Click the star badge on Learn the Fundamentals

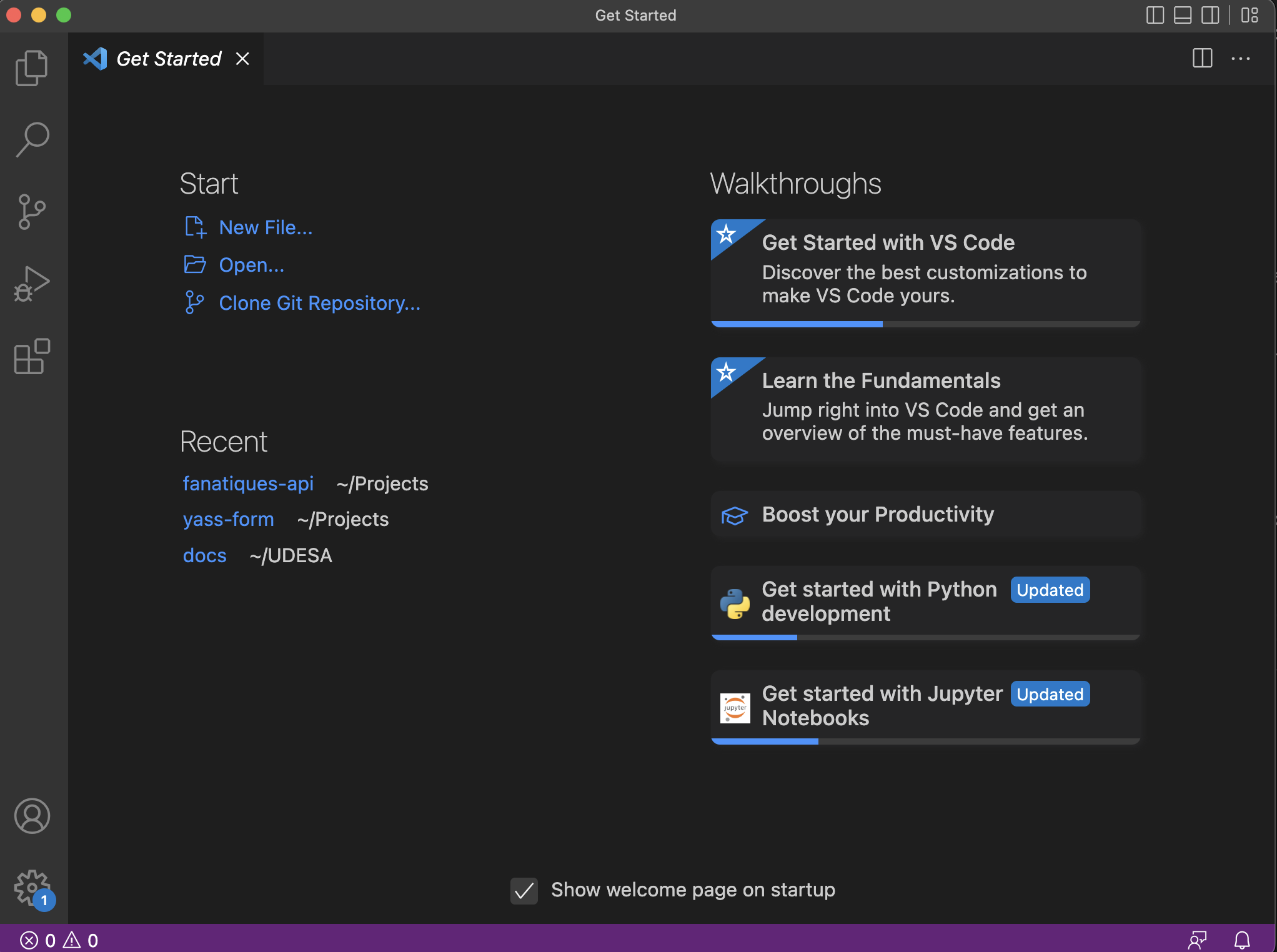(x=726, y=372)
